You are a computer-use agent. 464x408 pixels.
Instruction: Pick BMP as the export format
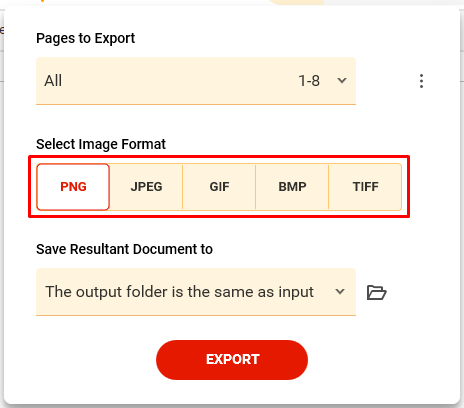(292, 187)
